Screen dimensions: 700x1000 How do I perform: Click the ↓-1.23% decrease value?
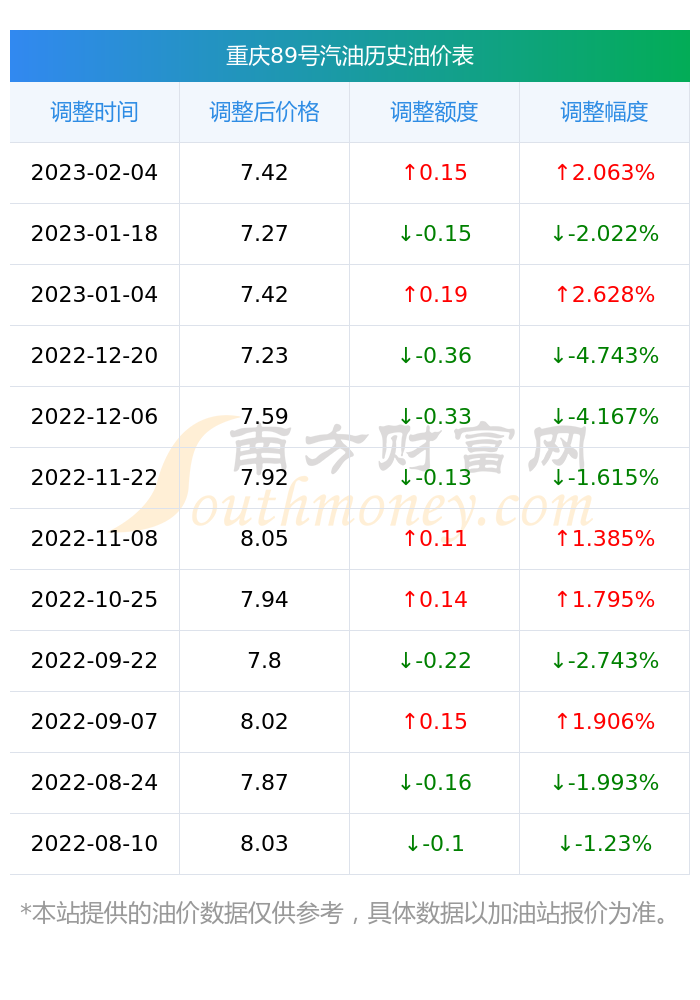pyautogui.click(x=604, y=844)
